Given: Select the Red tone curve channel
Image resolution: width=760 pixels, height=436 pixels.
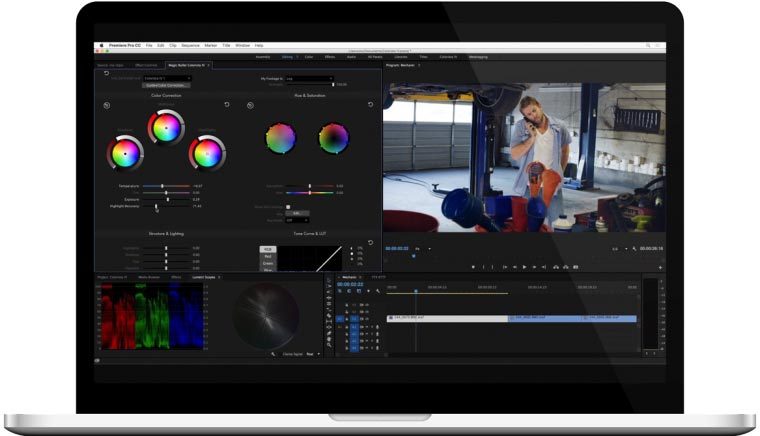Looking at the screenshot, I should coord(268,256).
